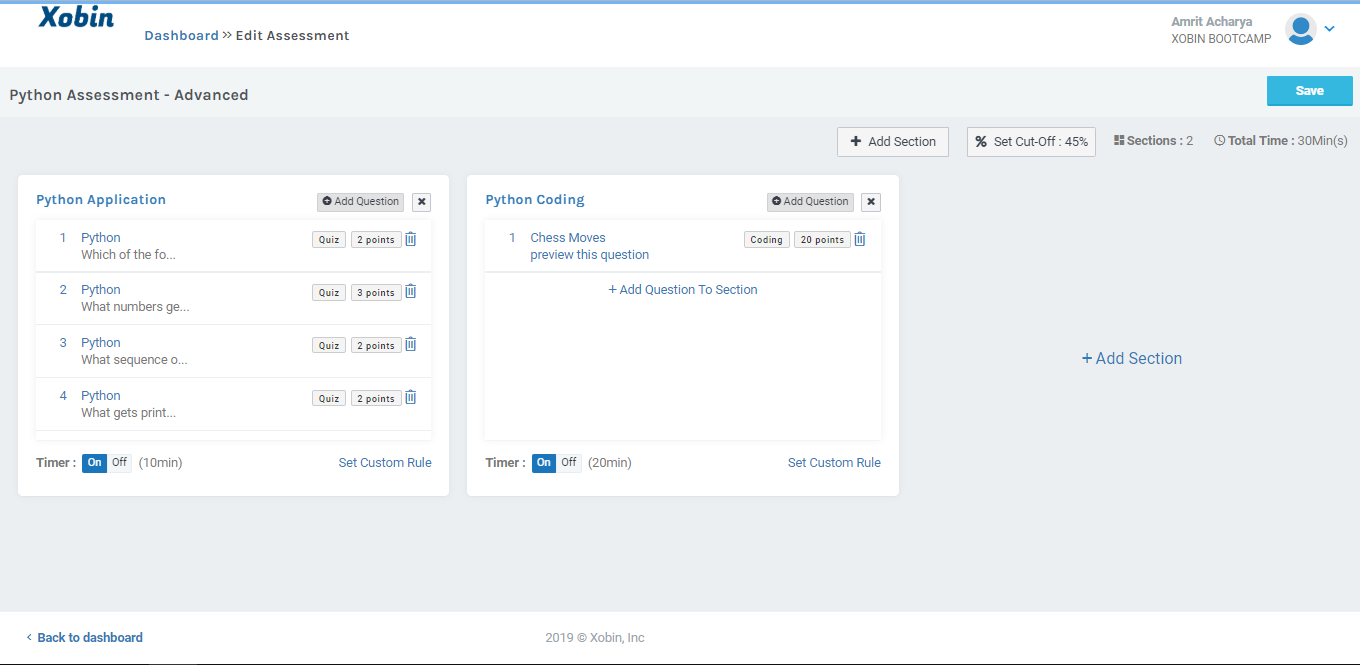This screenshot has height=665, width=1360.
Task: Click the Add Section toolbar button
Action: click(893, 142)
